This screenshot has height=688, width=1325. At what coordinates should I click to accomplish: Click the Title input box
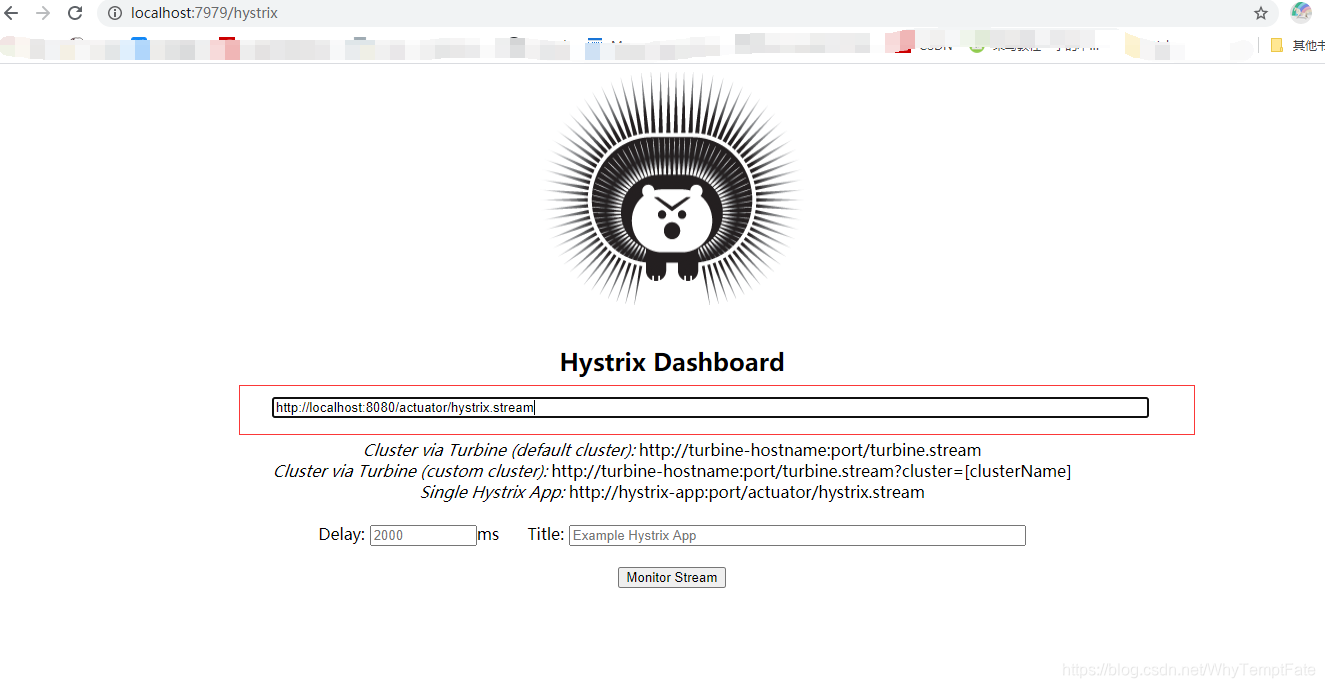(797, 535)
